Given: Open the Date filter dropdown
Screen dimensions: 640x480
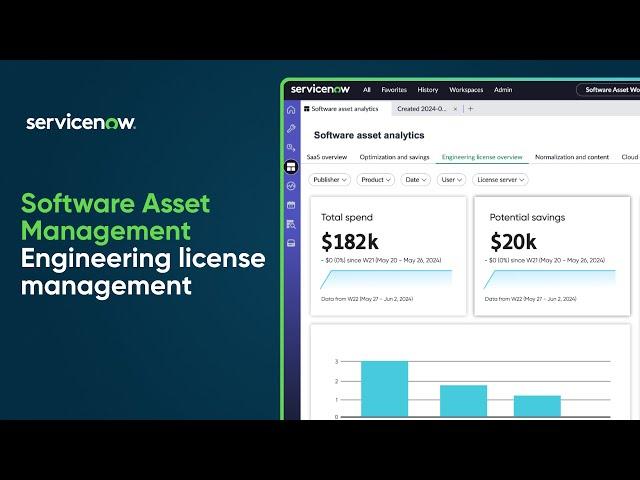Looking at the screenshot, I should pos(416,180).
